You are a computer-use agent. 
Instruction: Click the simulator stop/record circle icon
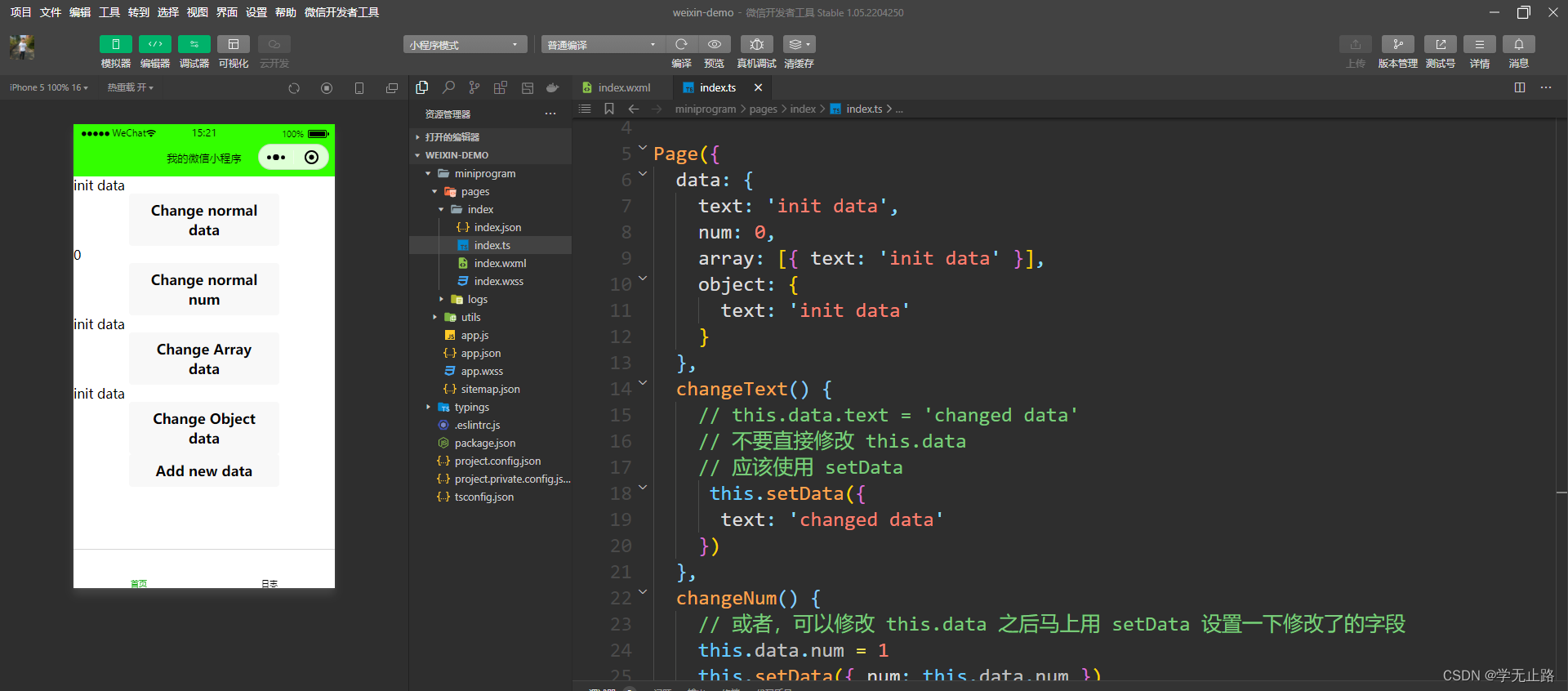click(327, 88)
